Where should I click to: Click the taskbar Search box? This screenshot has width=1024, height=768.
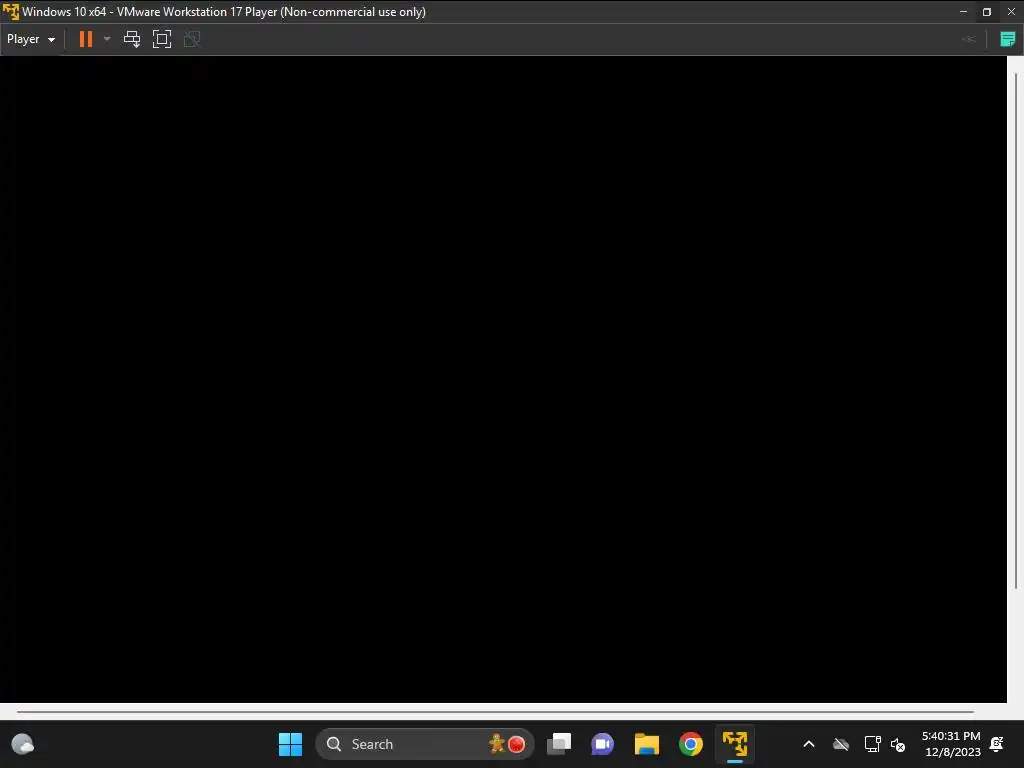click(424, 744)
